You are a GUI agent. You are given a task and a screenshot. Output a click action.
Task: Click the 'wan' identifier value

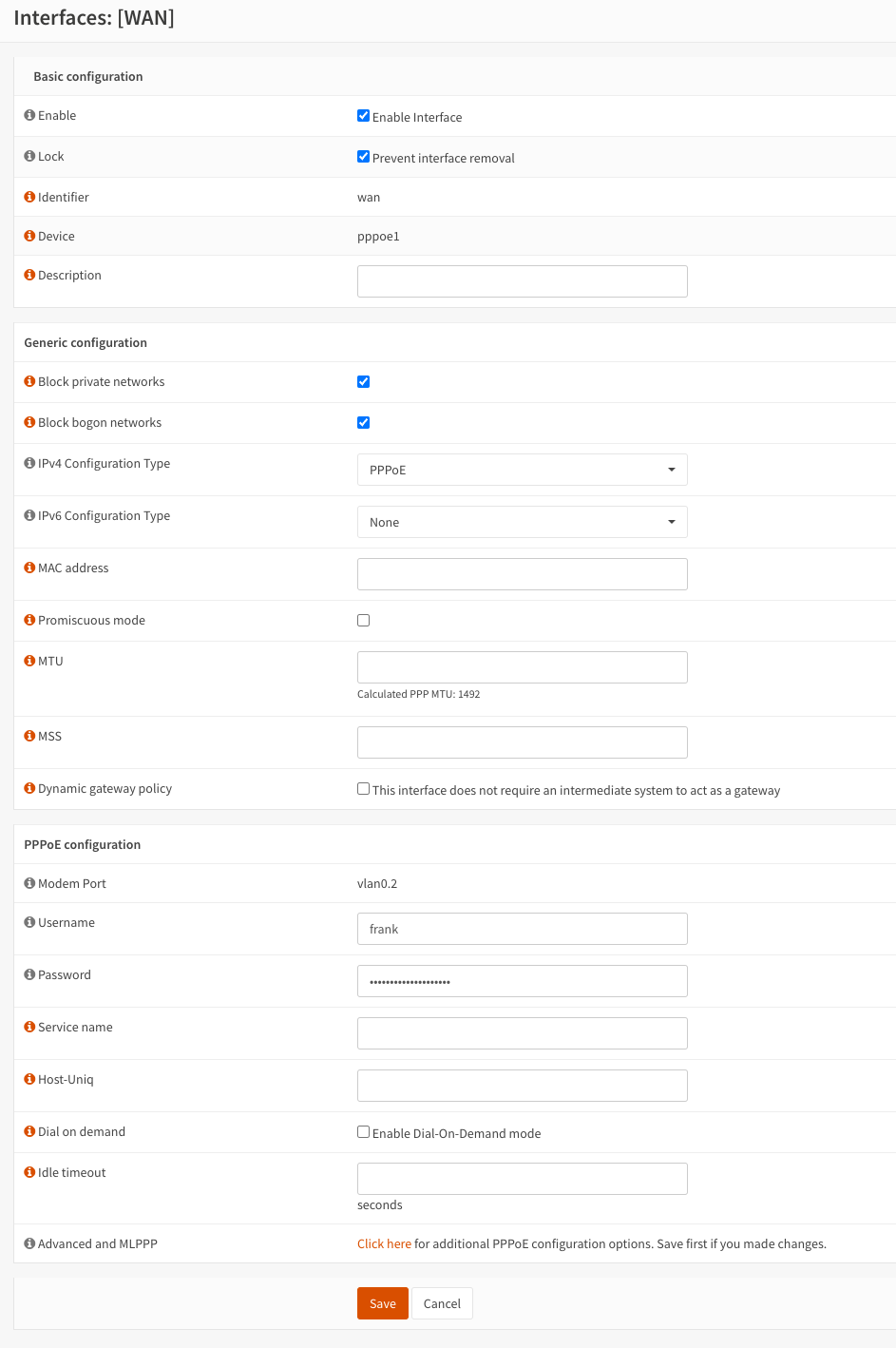pyautogui.click(x=369, y=198)
